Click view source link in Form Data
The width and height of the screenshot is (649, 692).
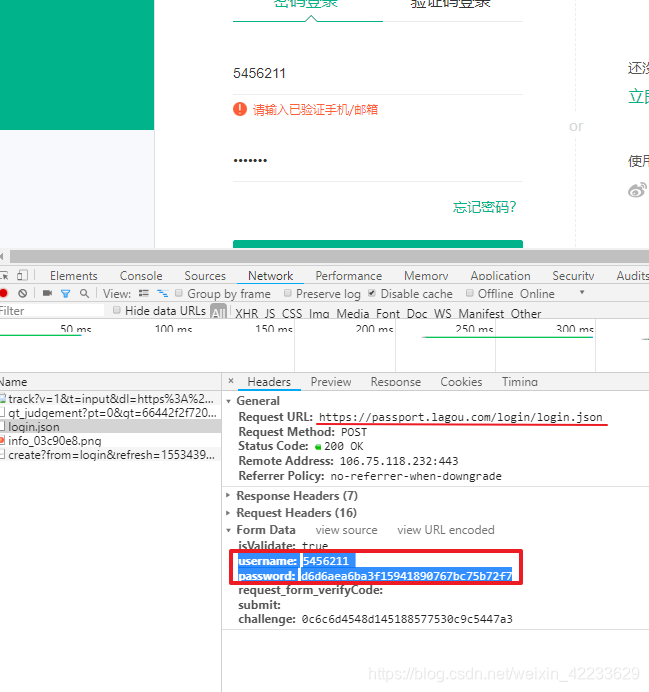pyautogui.click(x=346, y=530)
